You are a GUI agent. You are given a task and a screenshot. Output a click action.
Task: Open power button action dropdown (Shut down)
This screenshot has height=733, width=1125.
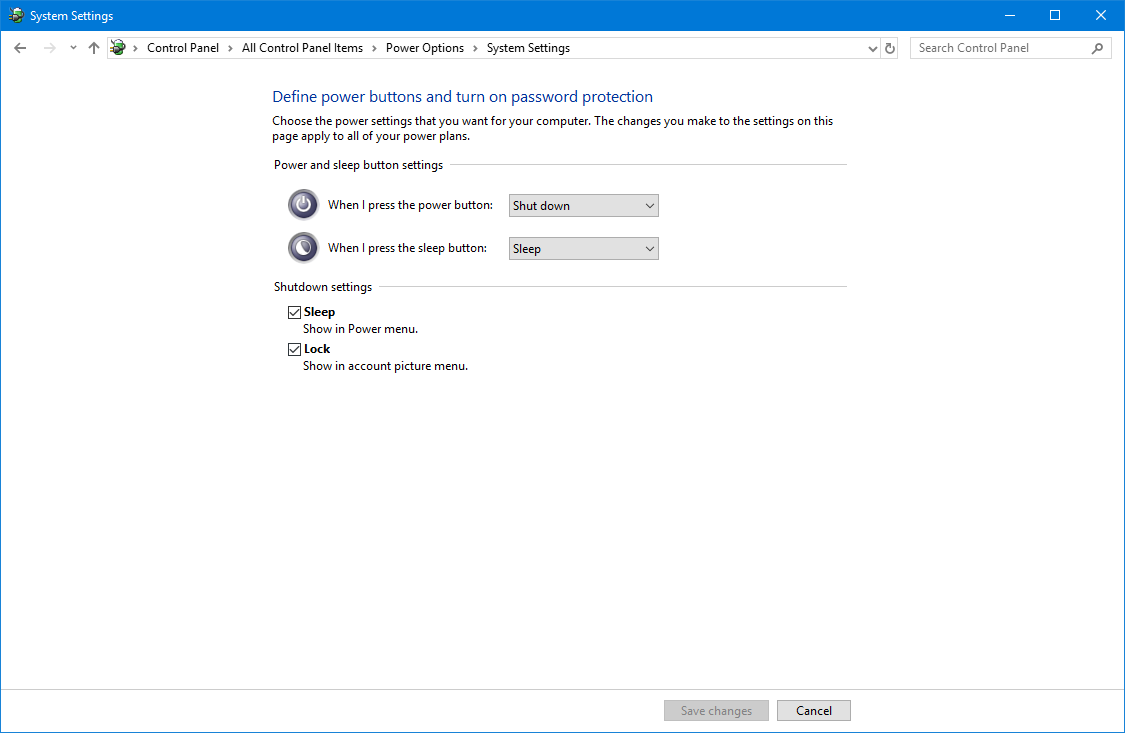tap(583, 206)
